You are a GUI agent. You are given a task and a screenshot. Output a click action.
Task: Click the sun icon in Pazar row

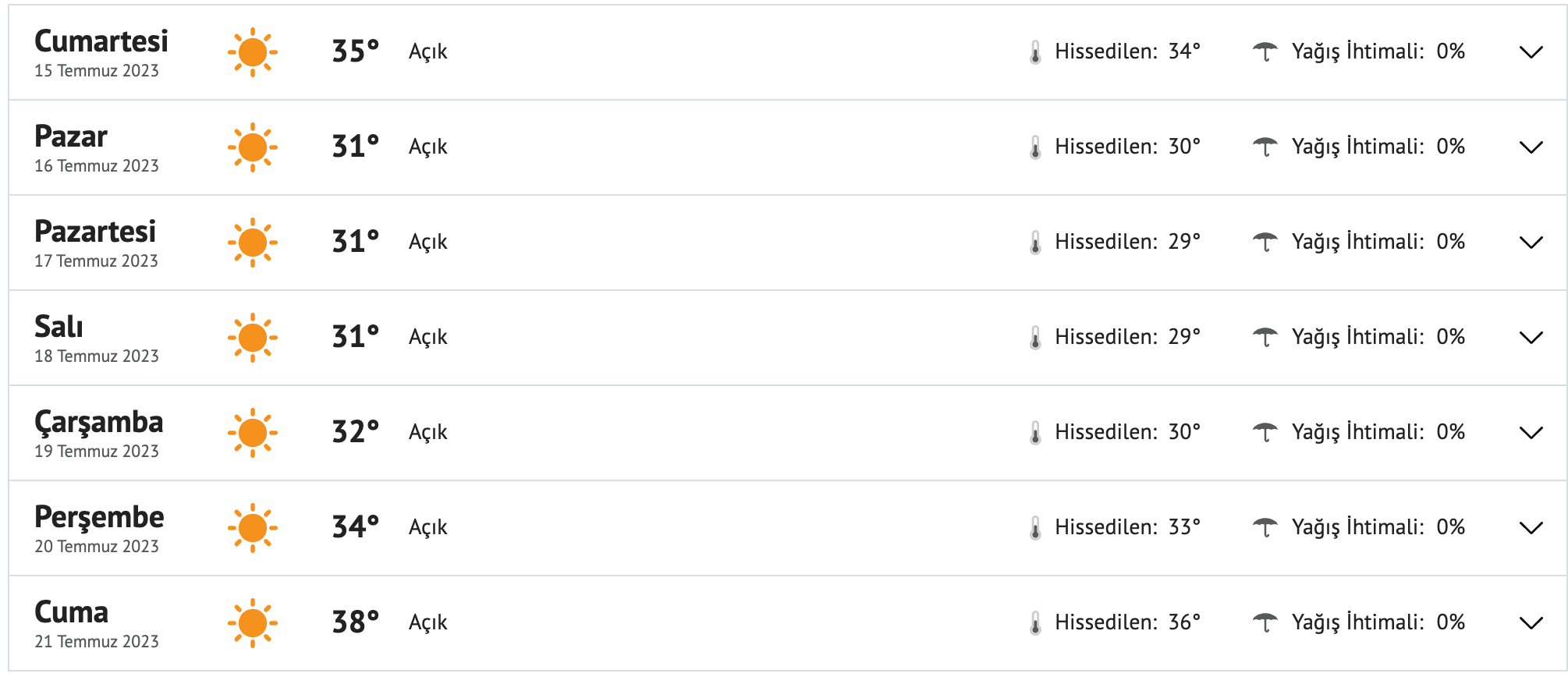(x=252, y=147)
